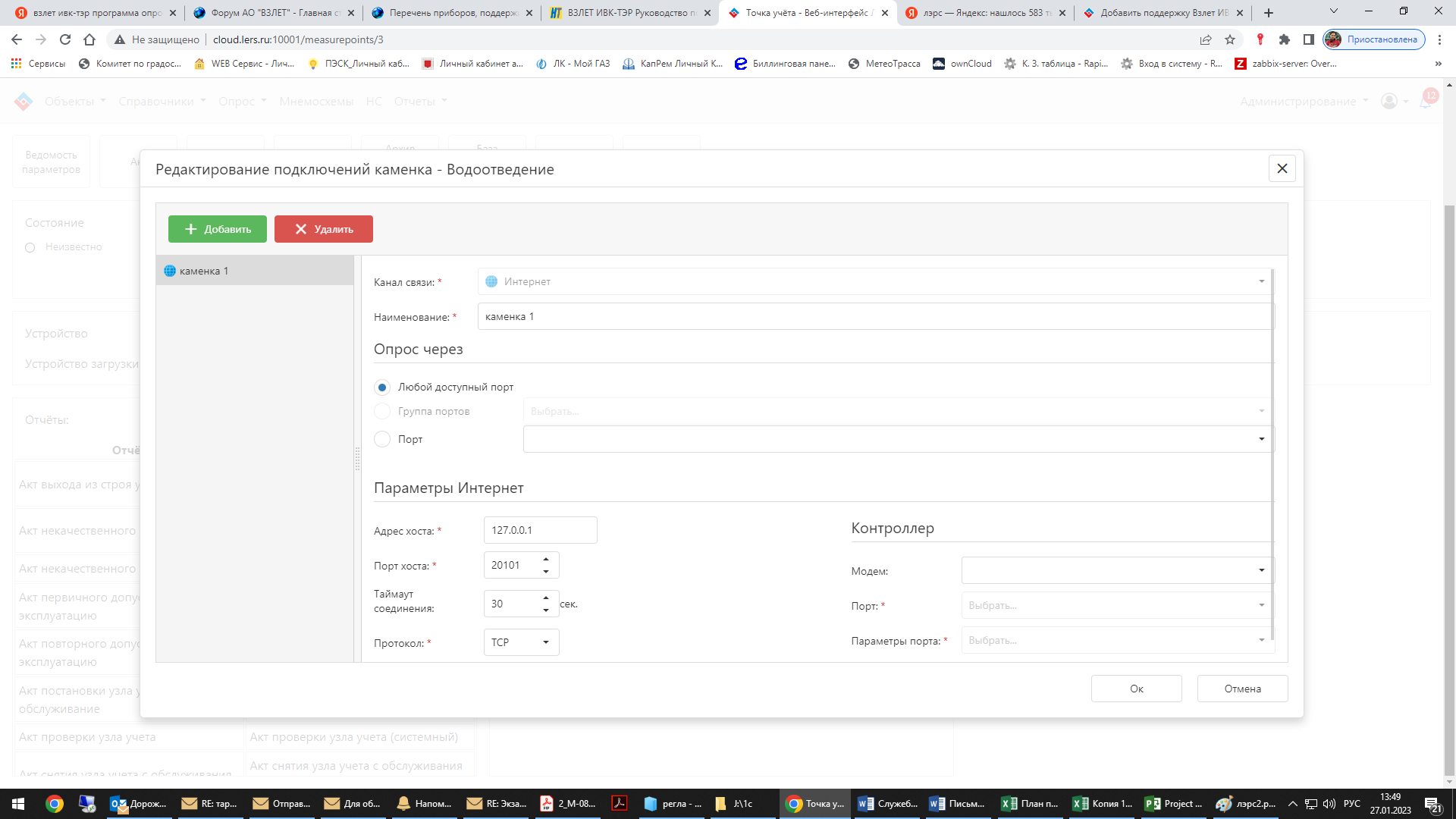The height and width of the screenshot is (819, 1456).
Task: Open the НС menu item
Action: coord(374,101)
